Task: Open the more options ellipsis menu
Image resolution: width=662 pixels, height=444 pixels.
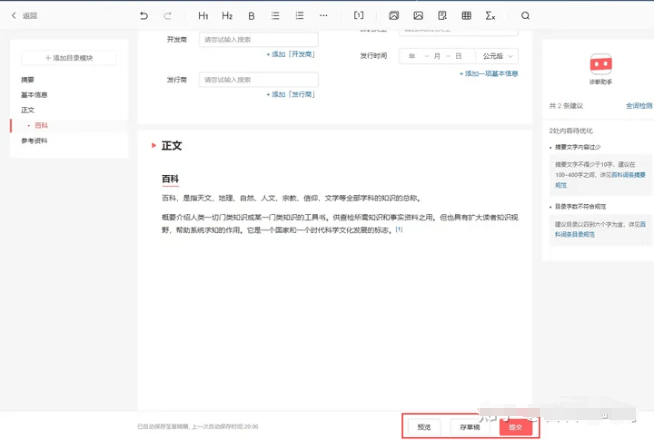Action: [323, 16]
